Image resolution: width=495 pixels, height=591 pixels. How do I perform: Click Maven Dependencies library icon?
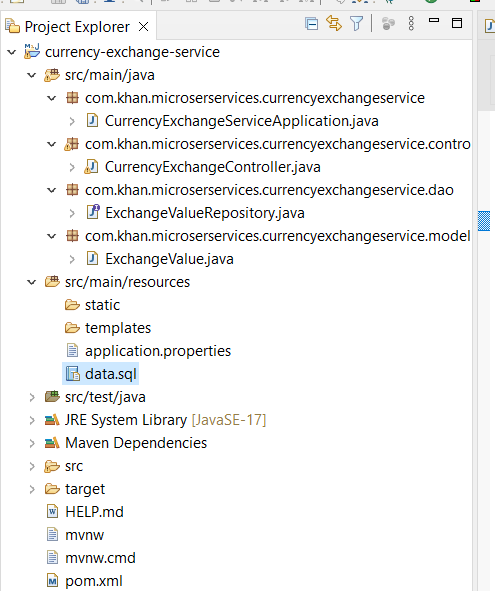pos(52,443)
